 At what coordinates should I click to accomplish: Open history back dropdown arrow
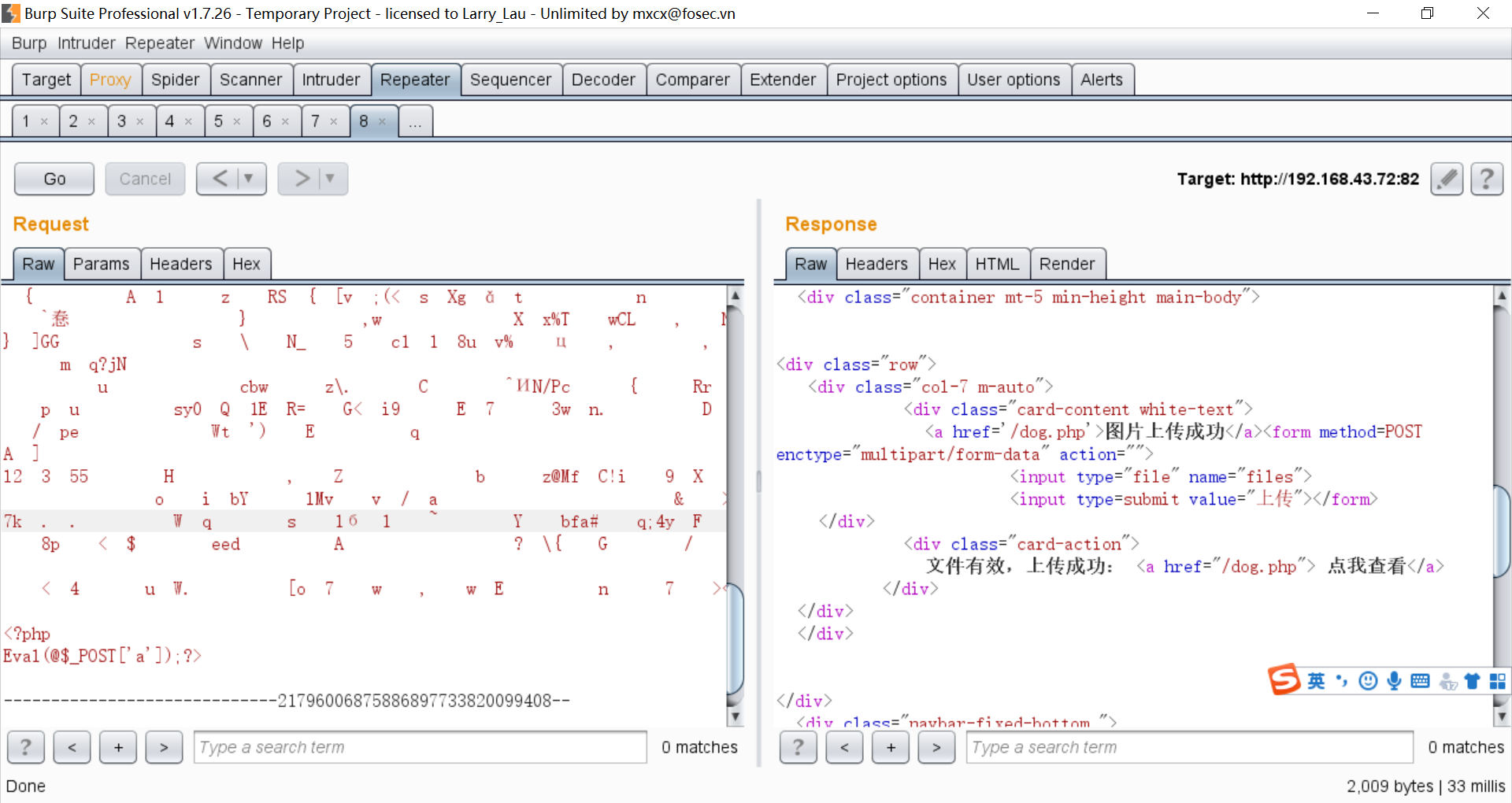click(249, 179)
